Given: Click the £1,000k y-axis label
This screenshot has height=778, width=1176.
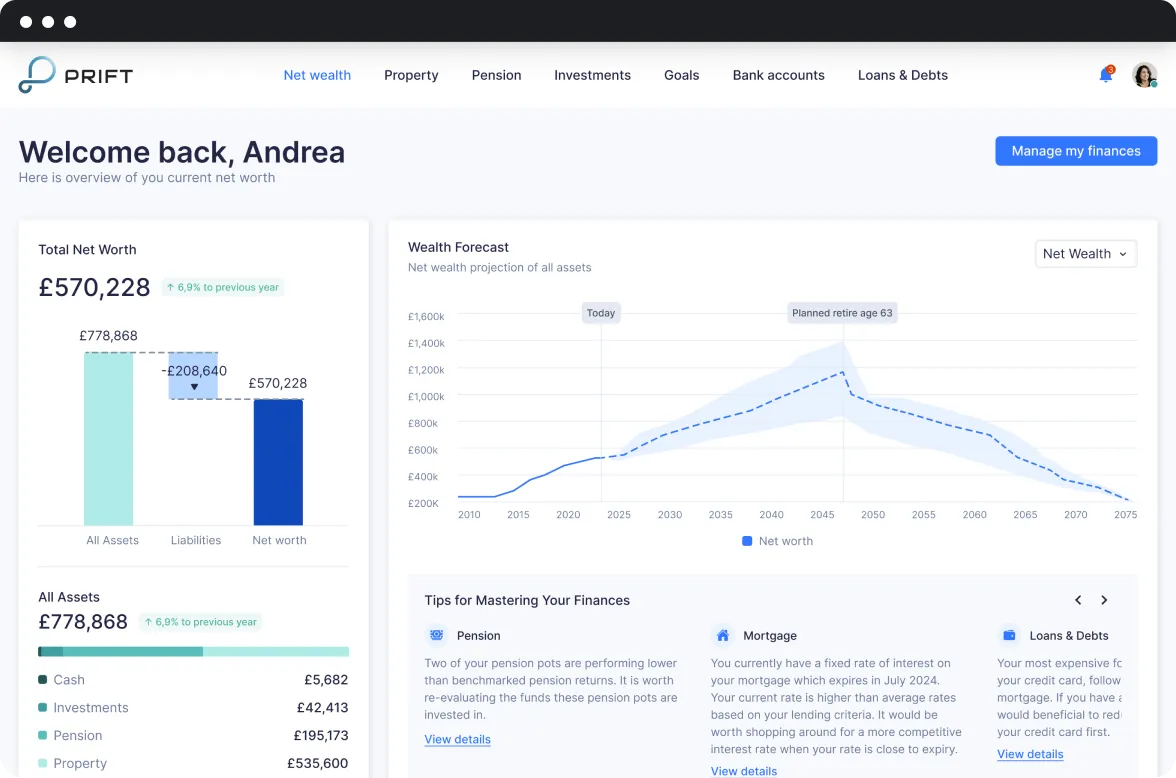Looking at the screenshot, I should click(426, 396).
